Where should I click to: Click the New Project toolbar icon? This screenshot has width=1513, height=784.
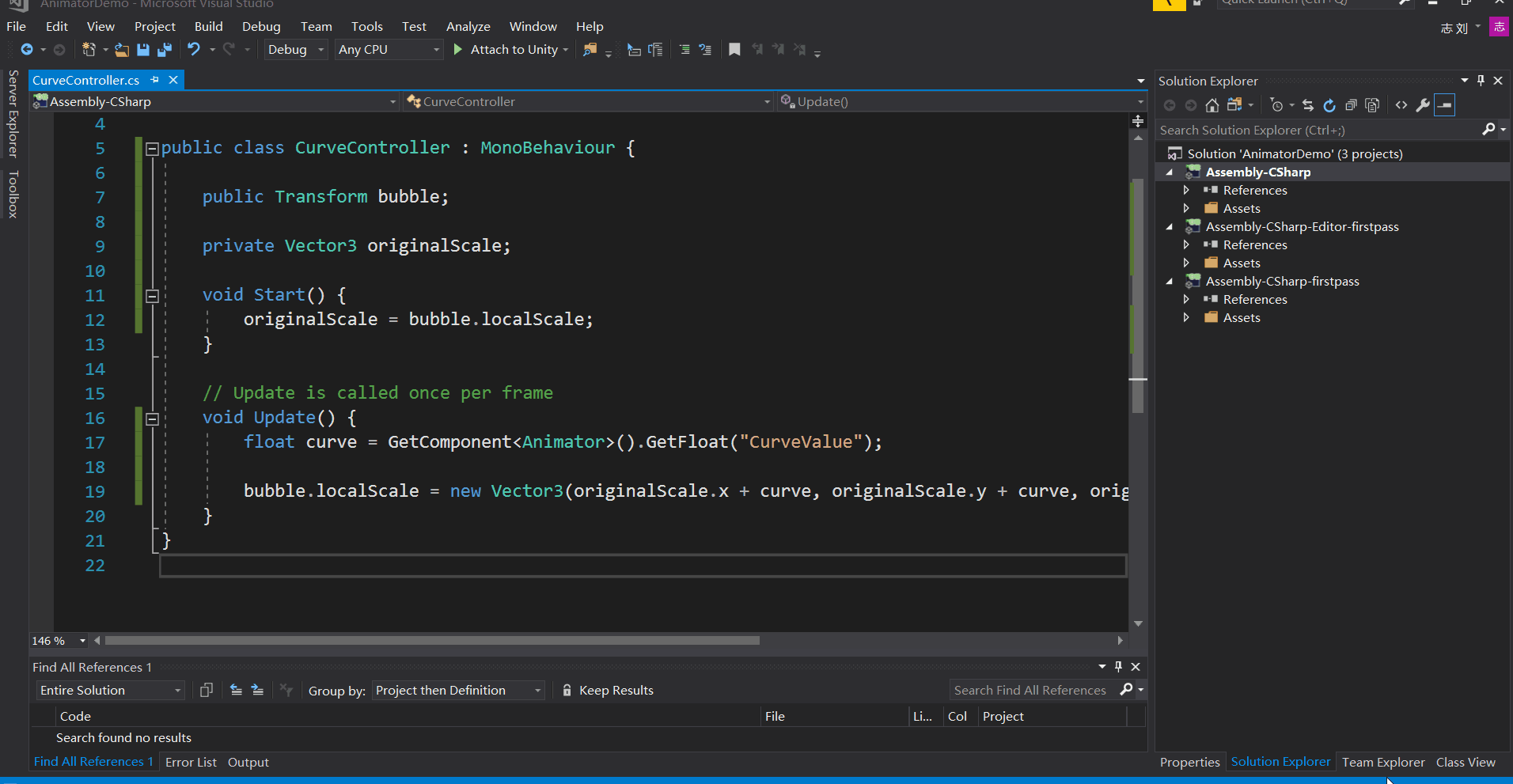[x=89, y=50]
